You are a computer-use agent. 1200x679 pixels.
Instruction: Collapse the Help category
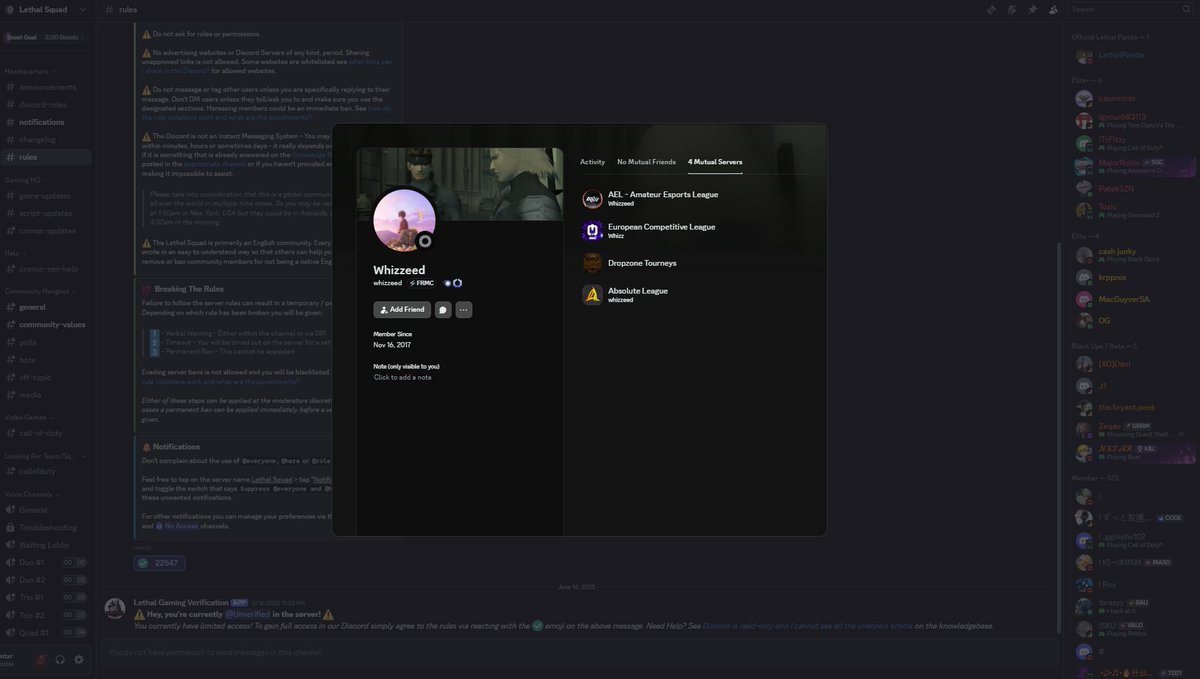tap(13, 253)
